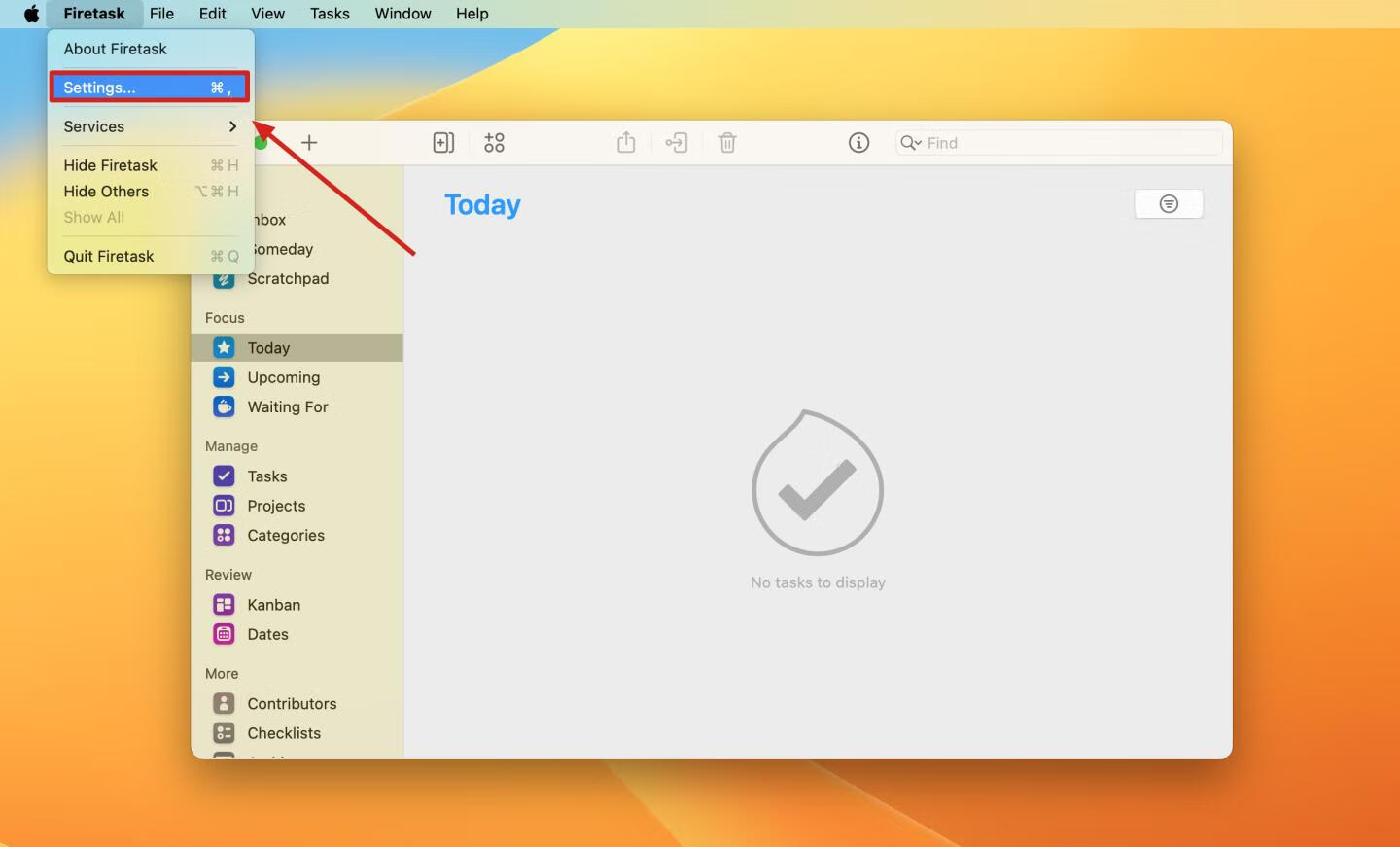Open the Window menu

[x=402, y=14]
